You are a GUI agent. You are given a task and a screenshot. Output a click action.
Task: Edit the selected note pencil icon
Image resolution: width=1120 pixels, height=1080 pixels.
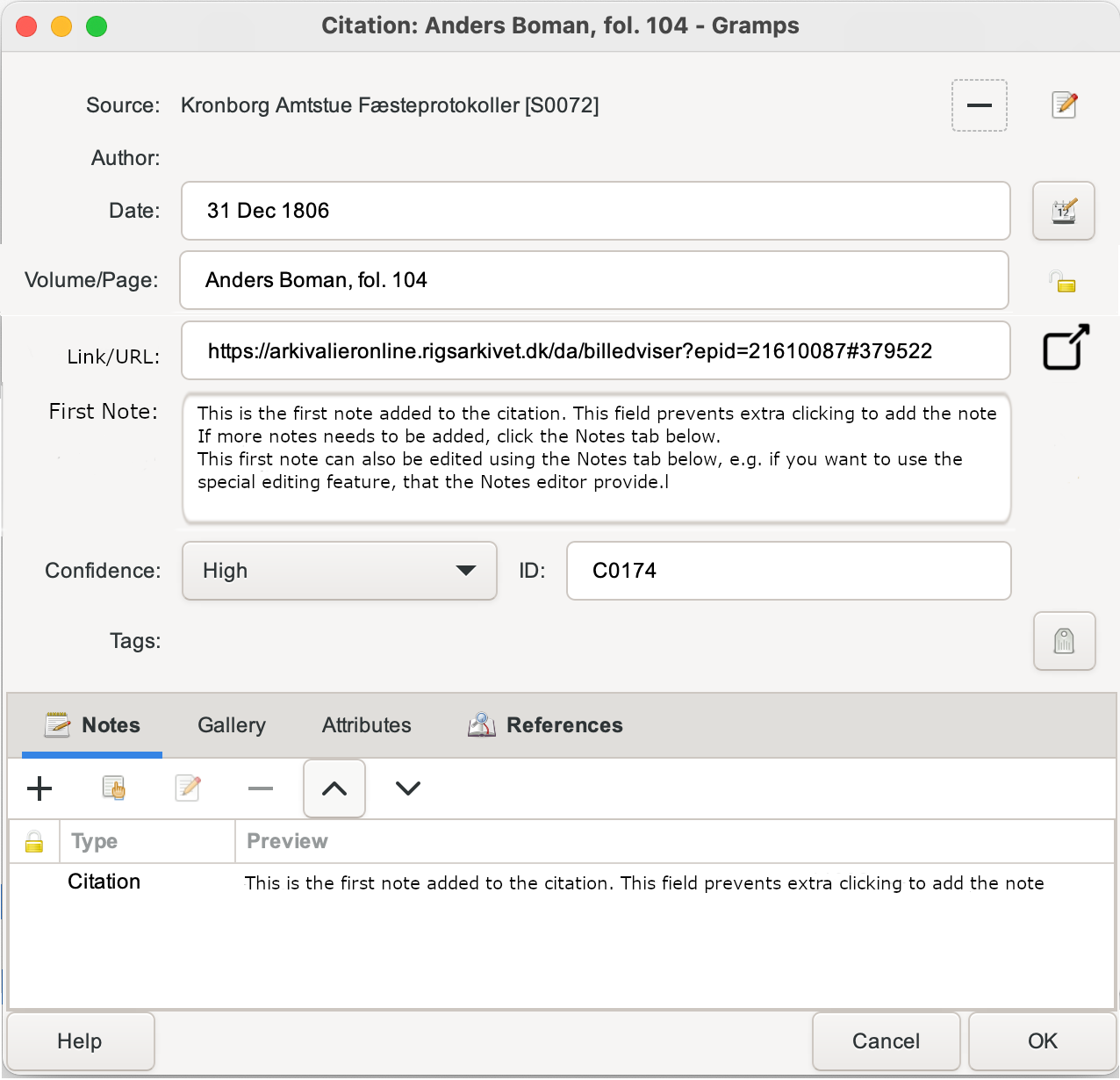click(187, 788)
